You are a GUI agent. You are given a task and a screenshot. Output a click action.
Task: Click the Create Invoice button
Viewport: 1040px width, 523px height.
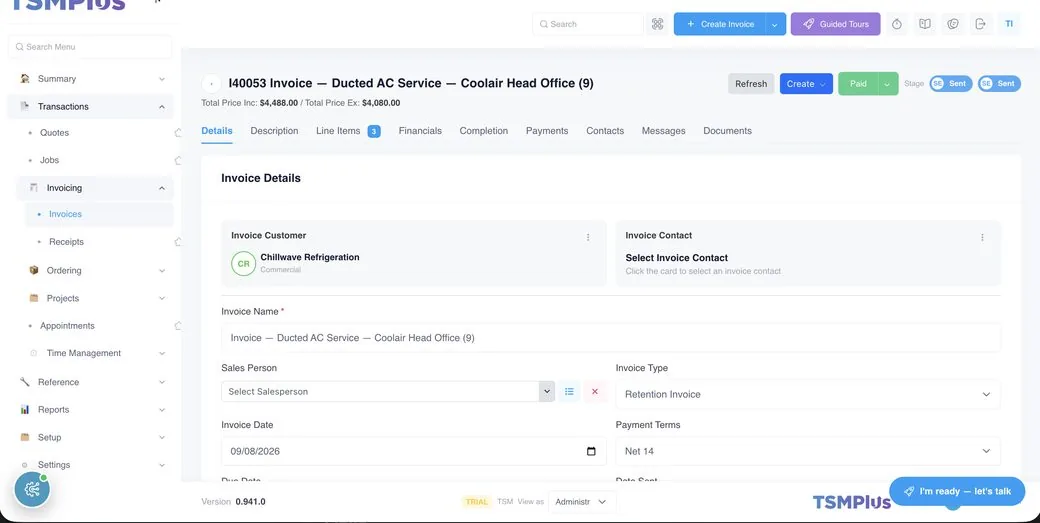(720, 24)
